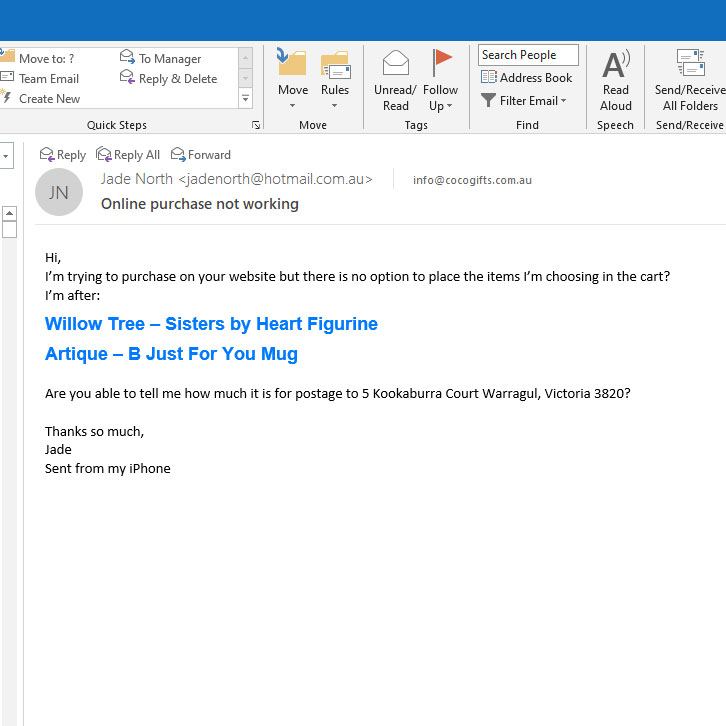Open the Move folder dropdown
Screen dimensions: 726x726
click(x=293, y=80)
